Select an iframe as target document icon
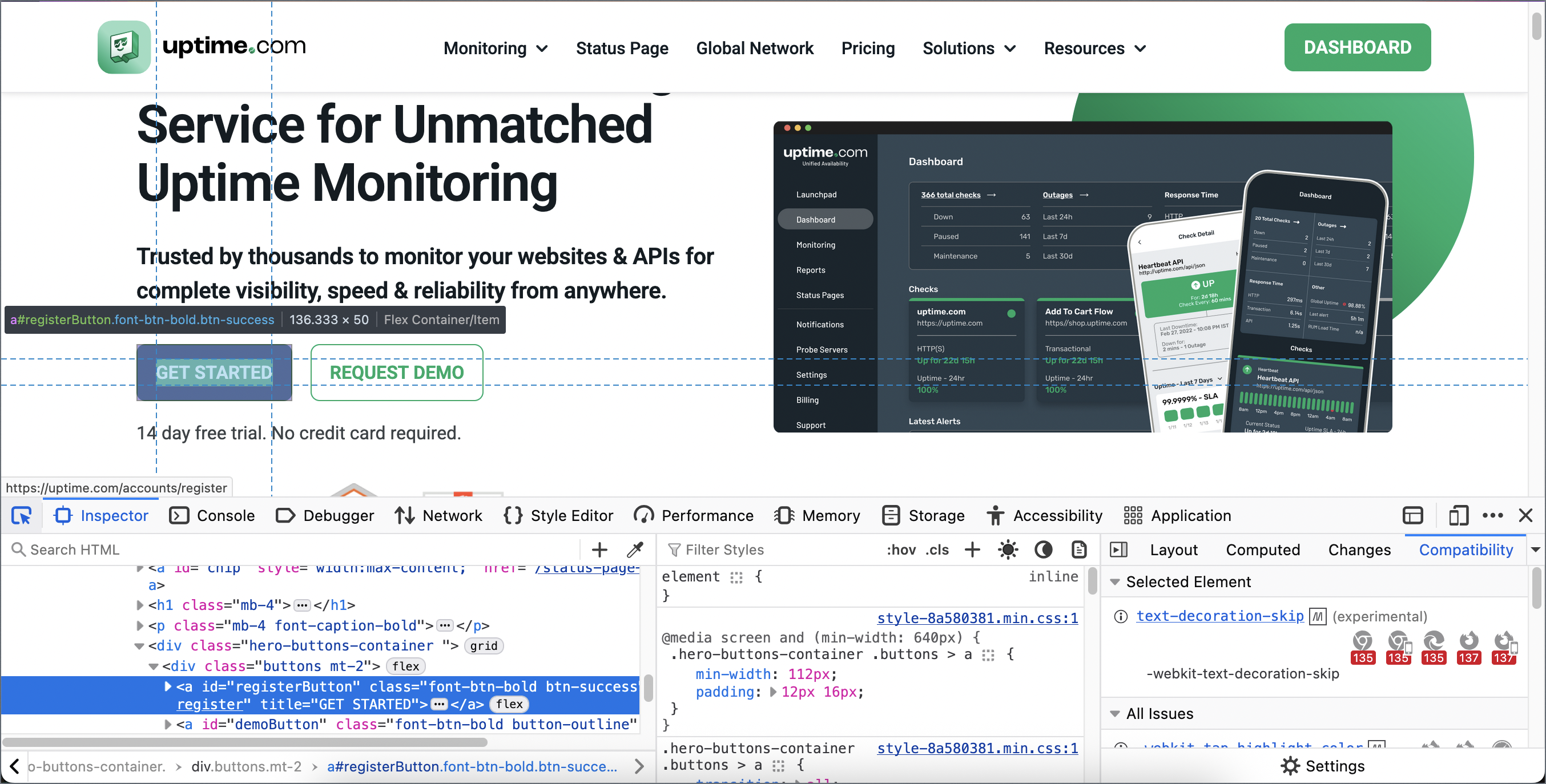The height and width of the screenshot is (784, 1546). (1413, 516)
